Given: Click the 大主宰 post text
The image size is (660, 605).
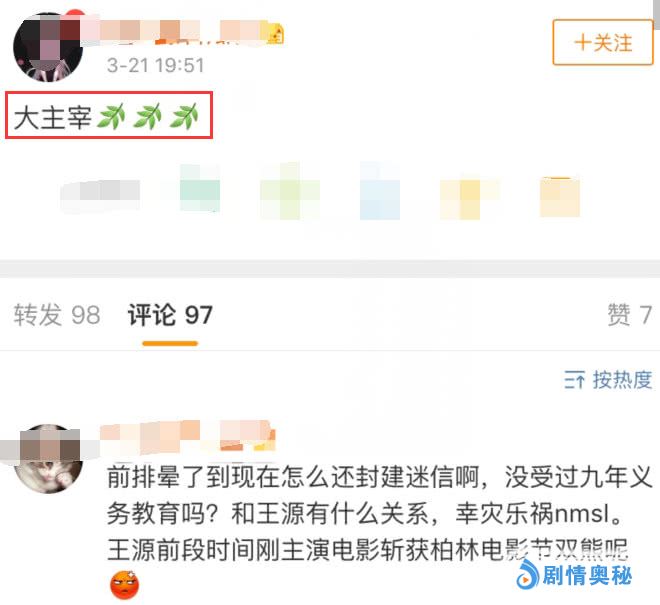Looking at the screenshot, I should point(53,117).
